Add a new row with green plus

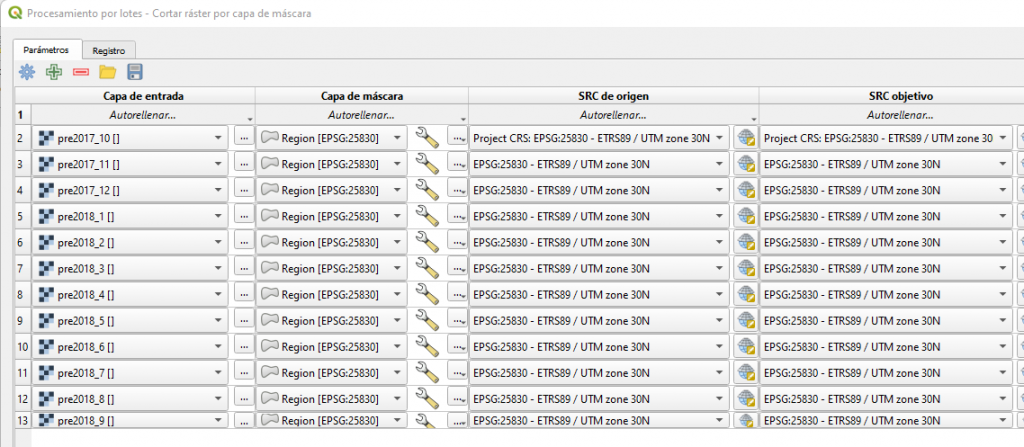coord(54,72)
